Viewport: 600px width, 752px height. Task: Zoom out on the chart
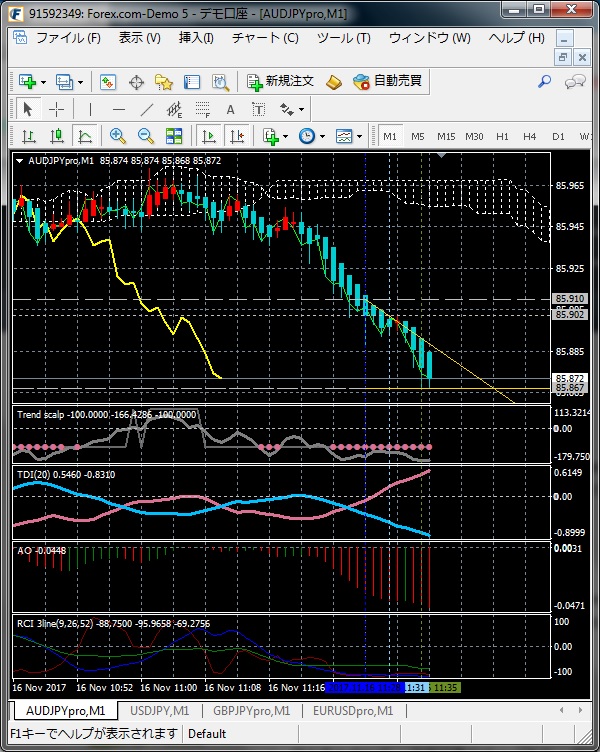click(146, 137)
